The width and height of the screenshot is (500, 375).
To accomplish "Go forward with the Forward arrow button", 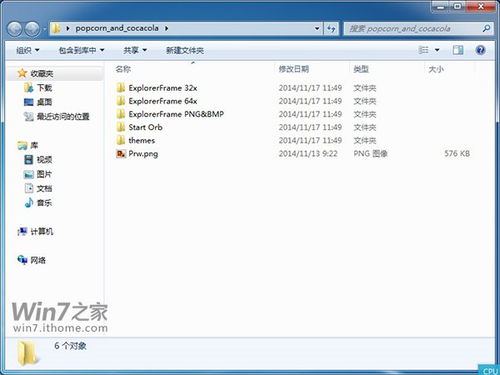I will coord(32,29).
